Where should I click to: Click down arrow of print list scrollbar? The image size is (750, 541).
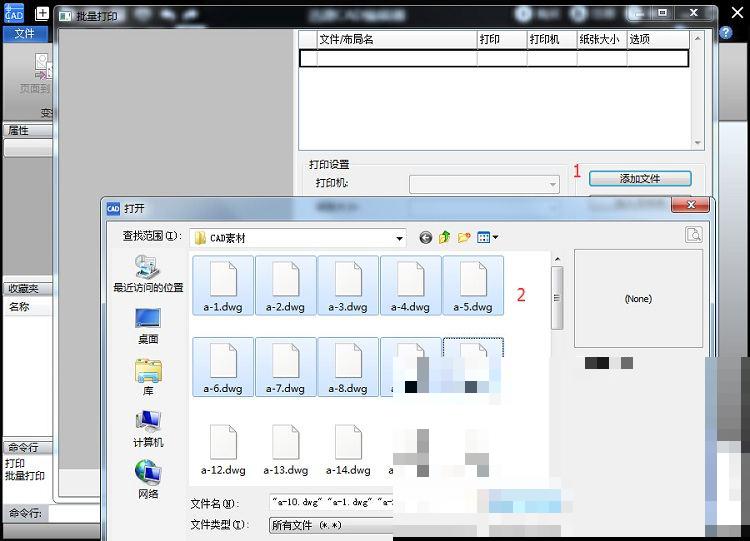point(697,143)
